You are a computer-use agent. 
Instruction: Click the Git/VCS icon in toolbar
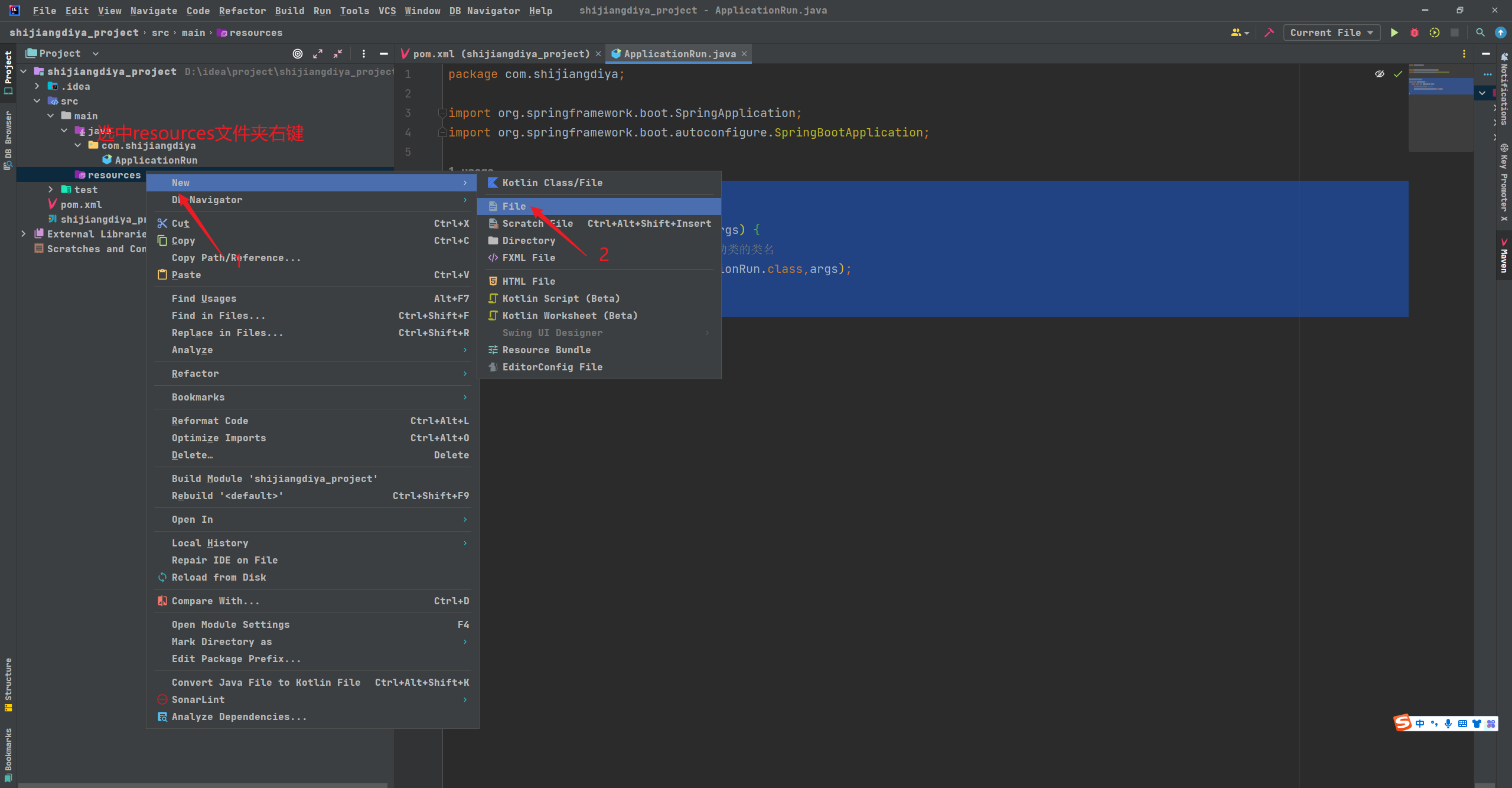1498,33
